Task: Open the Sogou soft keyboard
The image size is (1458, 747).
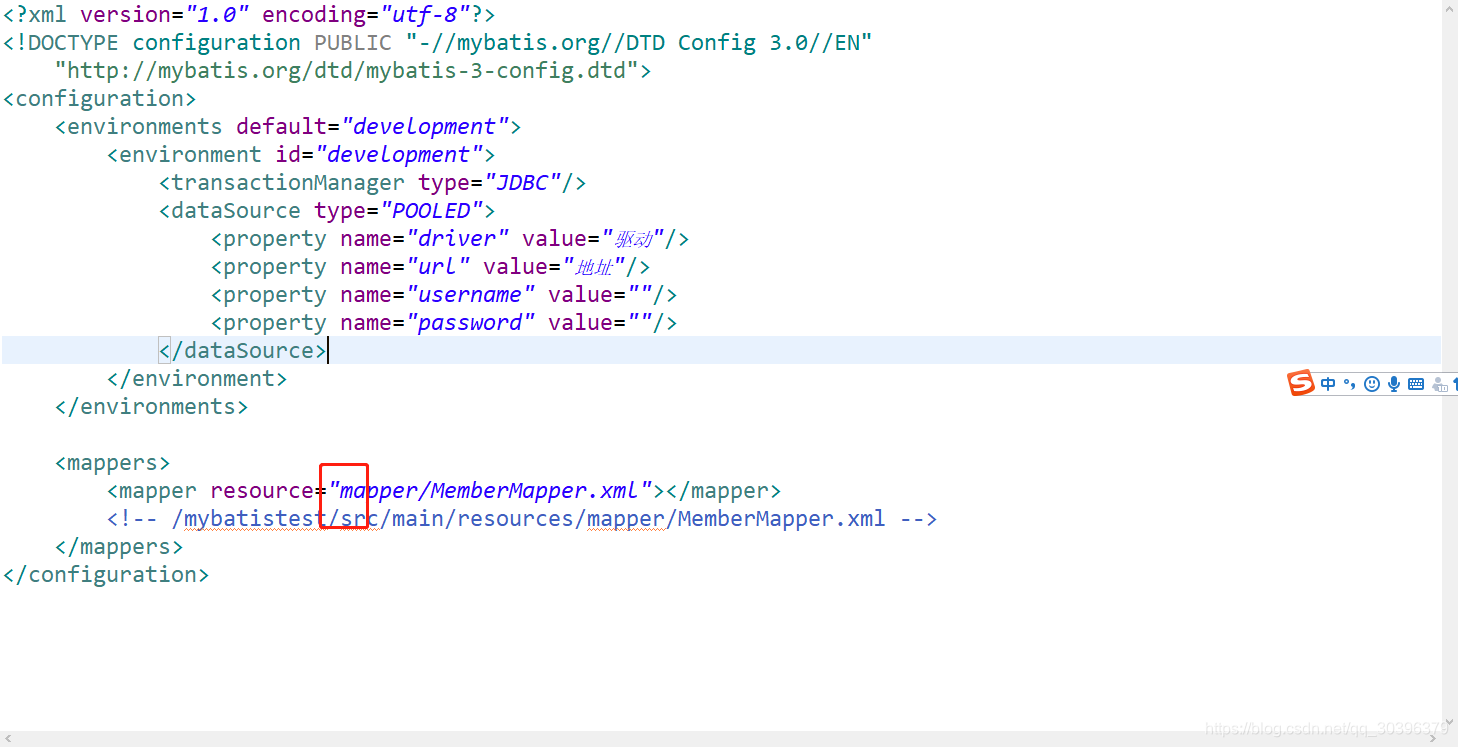Action: tap(1416, 384)
